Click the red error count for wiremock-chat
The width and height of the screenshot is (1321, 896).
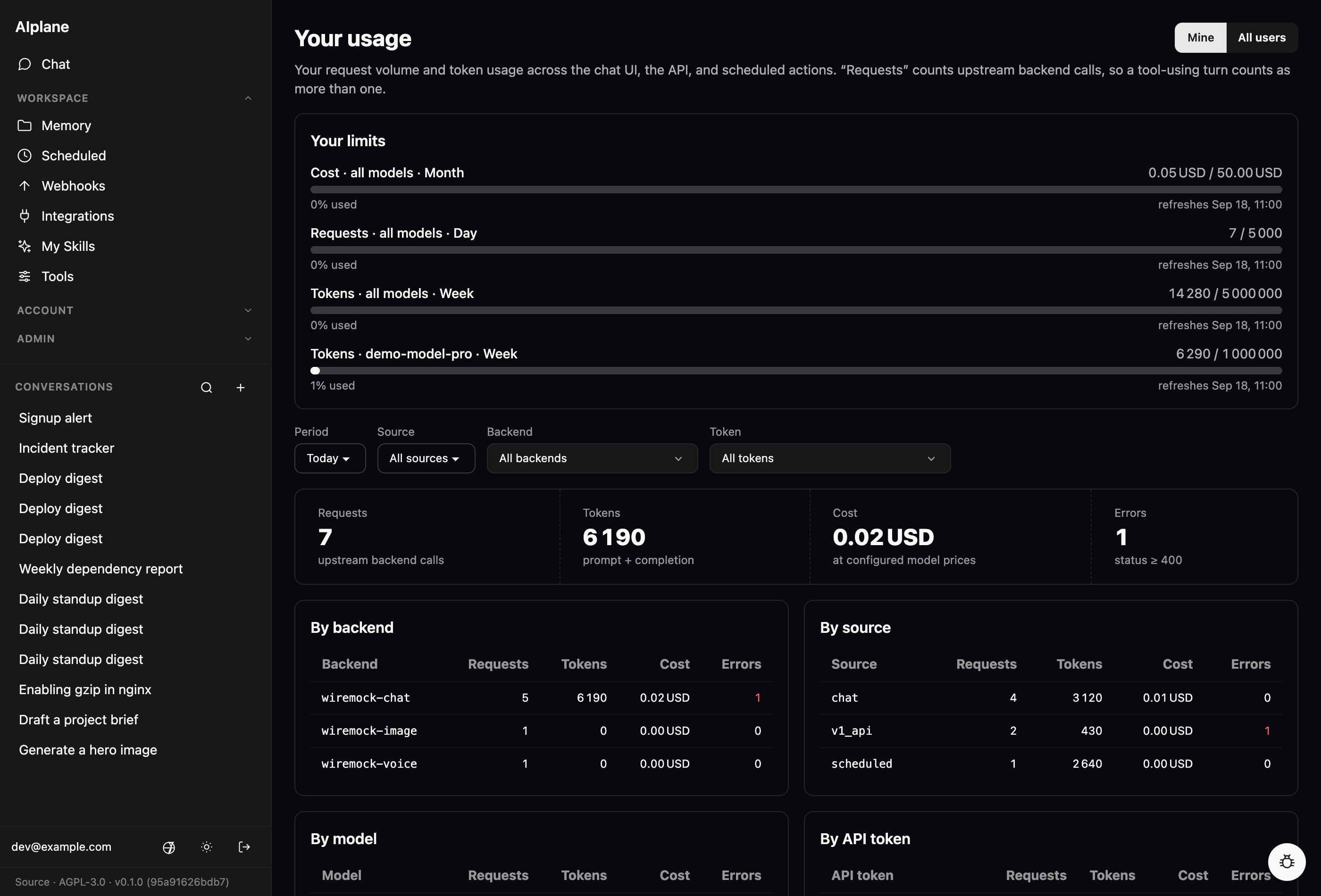(x=758, y=698)
